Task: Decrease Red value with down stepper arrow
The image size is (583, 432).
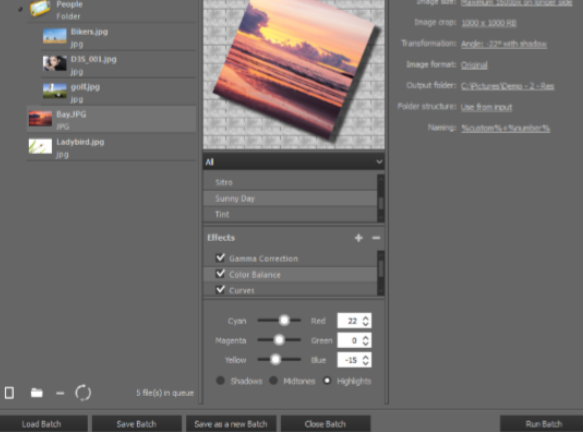Action: (x=365, y=324)
